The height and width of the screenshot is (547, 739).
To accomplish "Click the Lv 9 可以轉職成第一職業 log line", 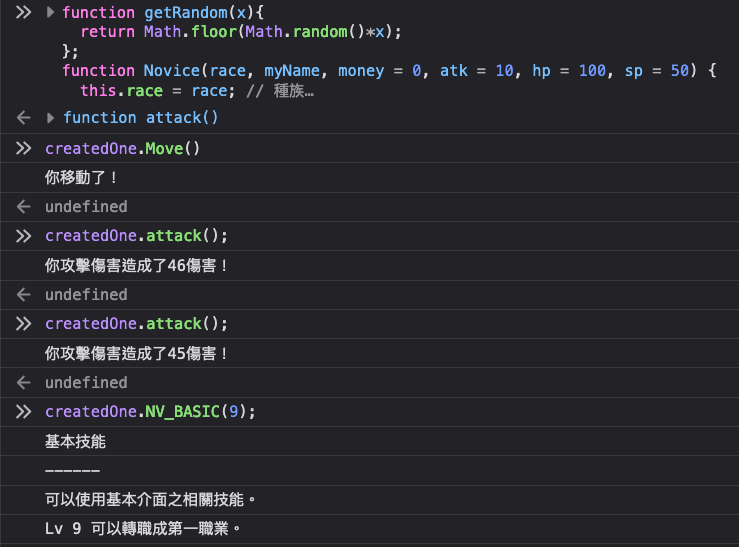I will click(x=143, y=528).
